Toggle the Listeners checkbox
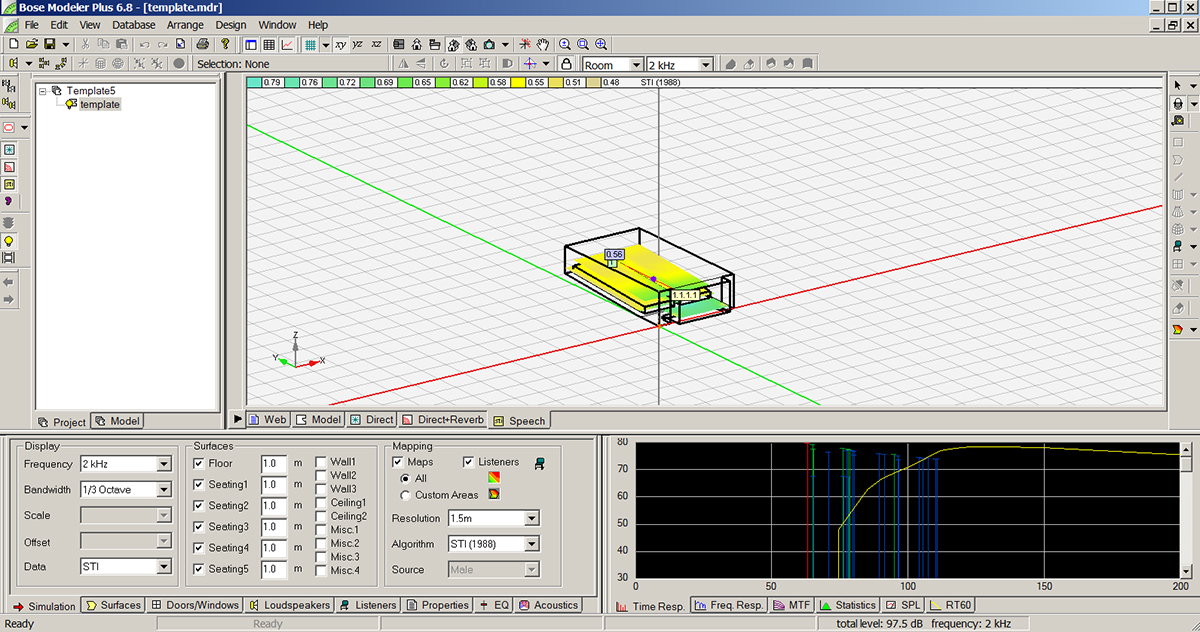This screenshot has height=632, width=1200. coord(468,462)
